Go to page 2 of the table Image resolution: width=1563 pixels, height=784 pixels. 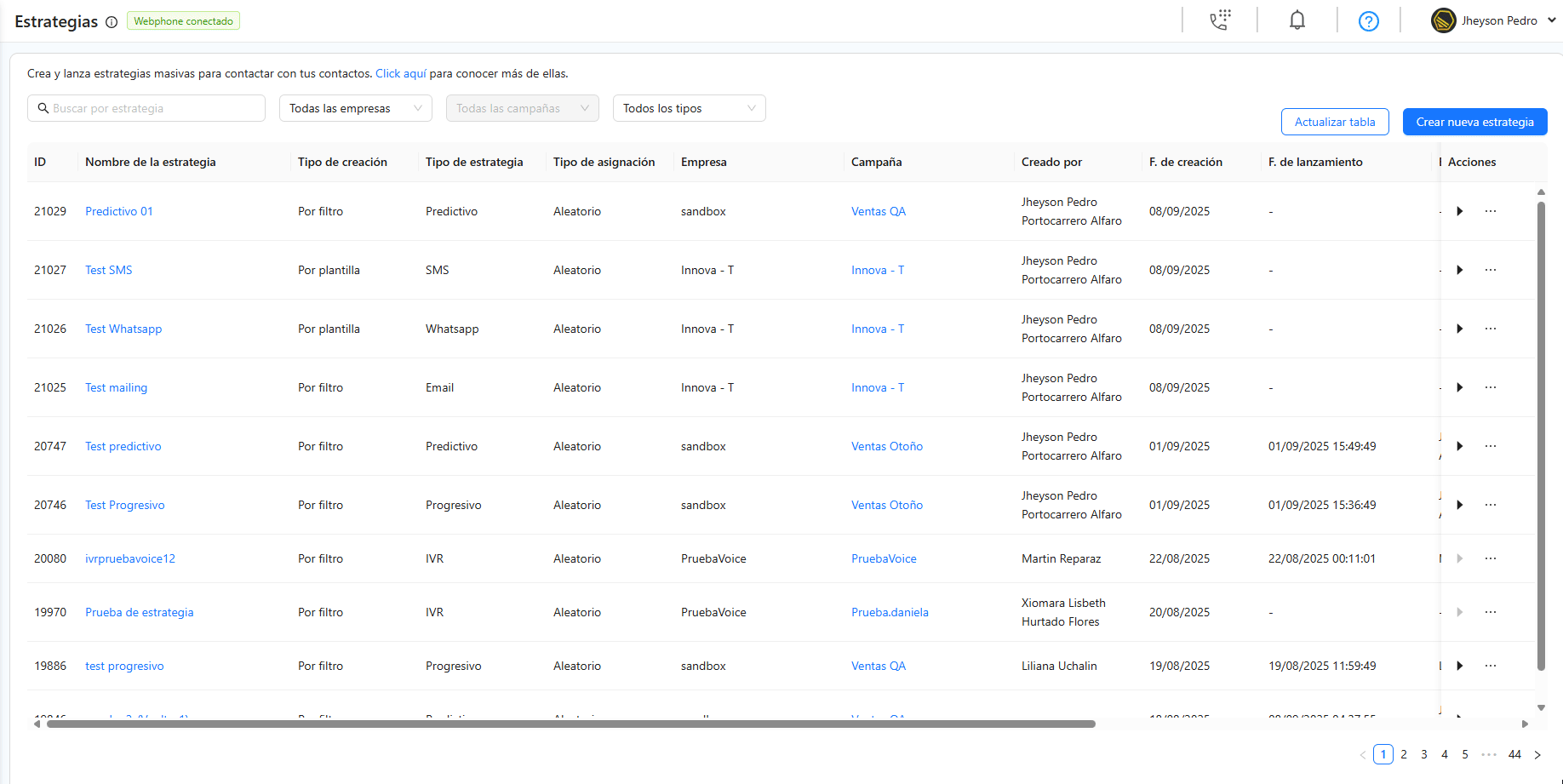tap(1404, 754)
